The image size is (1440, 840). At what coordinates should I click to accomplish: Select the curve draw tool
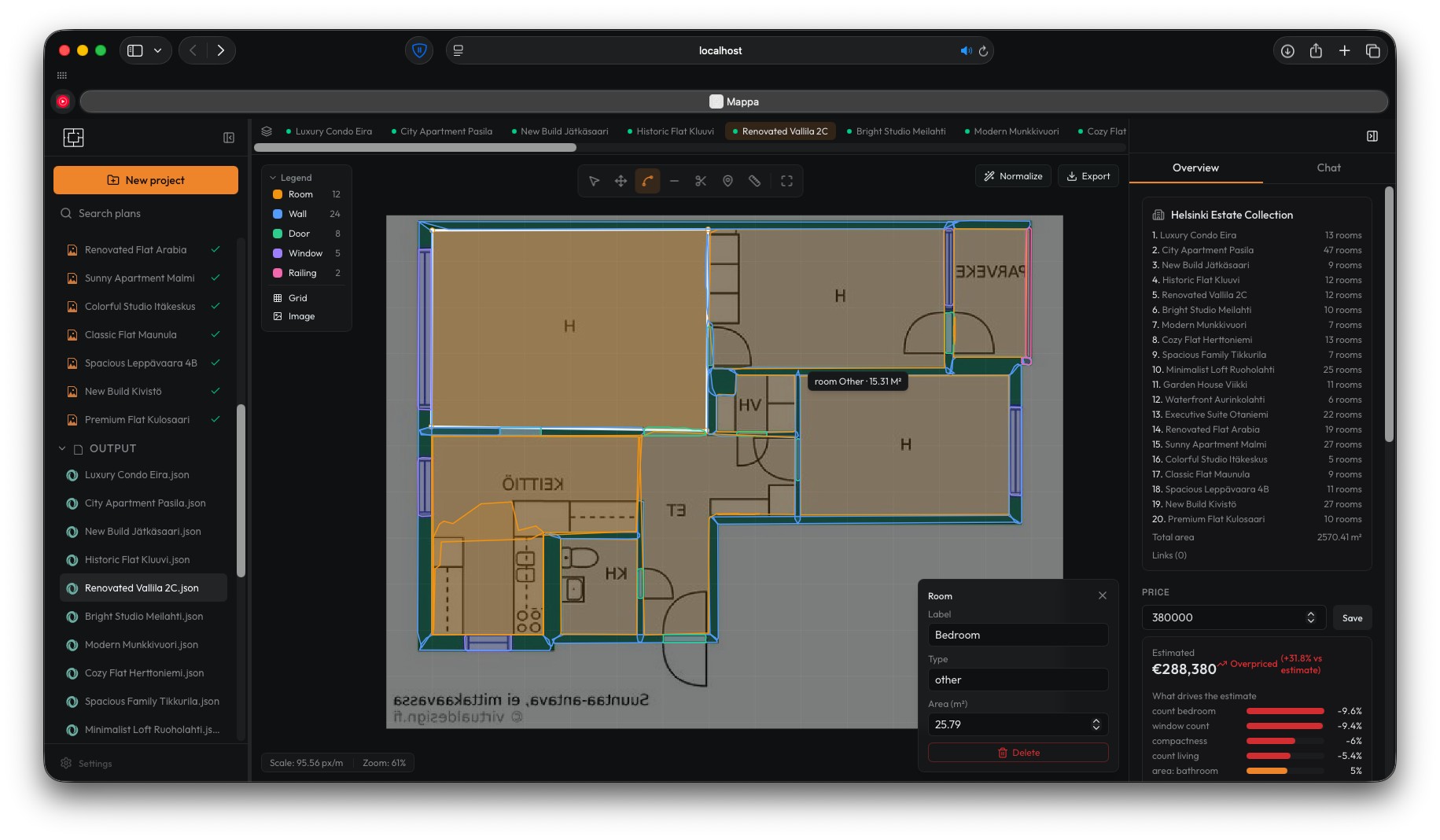point(647,181)
